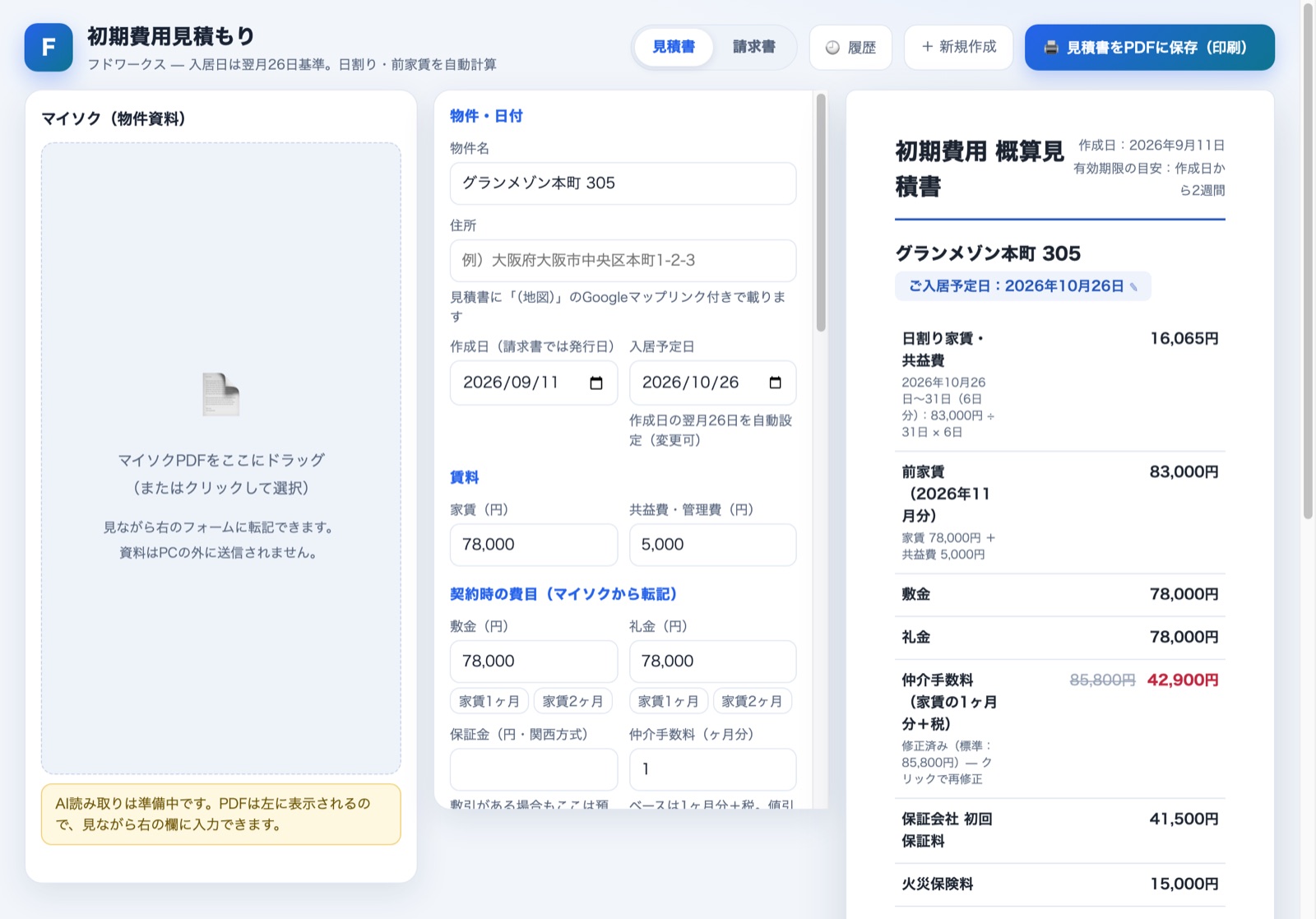
Task: Click the 初期費用 概算見積書 title
Action: [979, 169]
